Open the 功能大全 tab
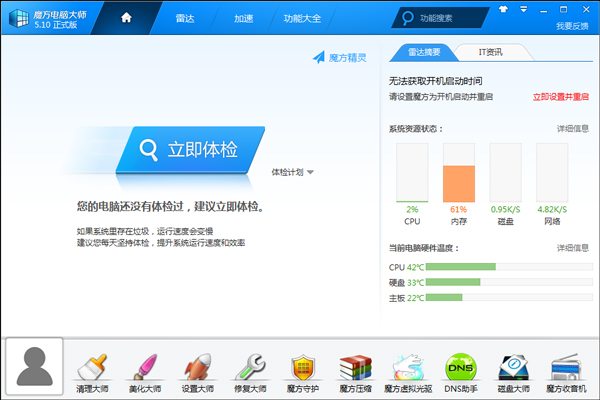Image resolution: width=600 pixels, height=400 pixels. [x=302, y=18]
